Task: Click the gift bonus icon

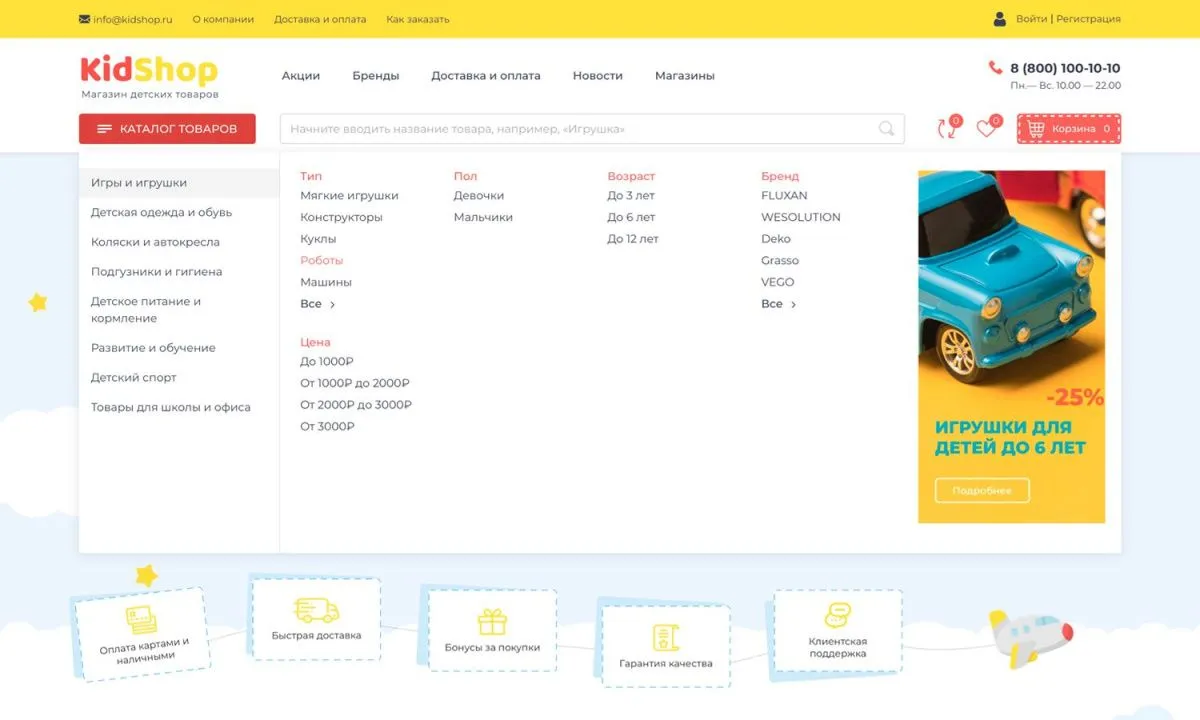Action: tap(492, 622)
